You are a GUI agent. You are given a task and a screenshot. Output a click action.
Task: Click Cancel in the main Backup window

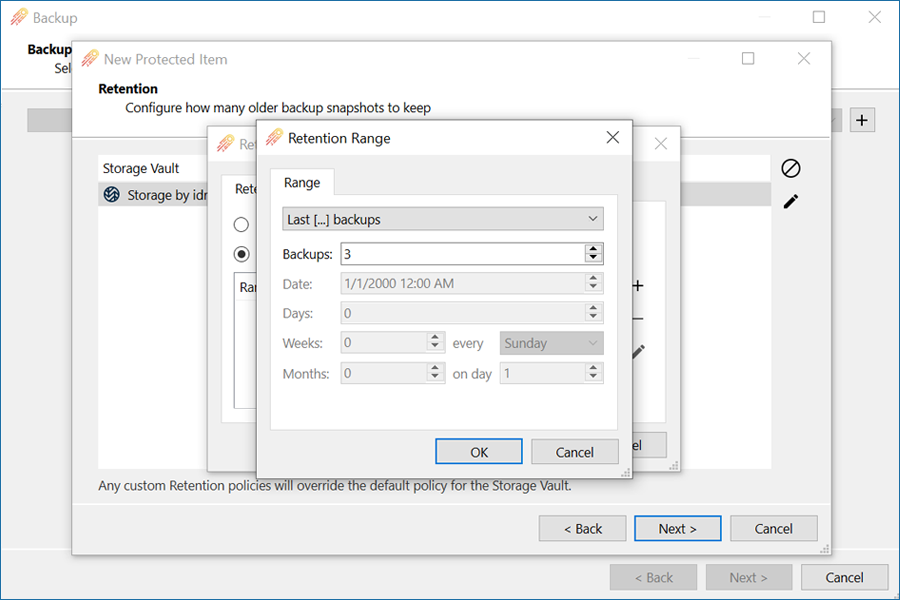[844, 577]
